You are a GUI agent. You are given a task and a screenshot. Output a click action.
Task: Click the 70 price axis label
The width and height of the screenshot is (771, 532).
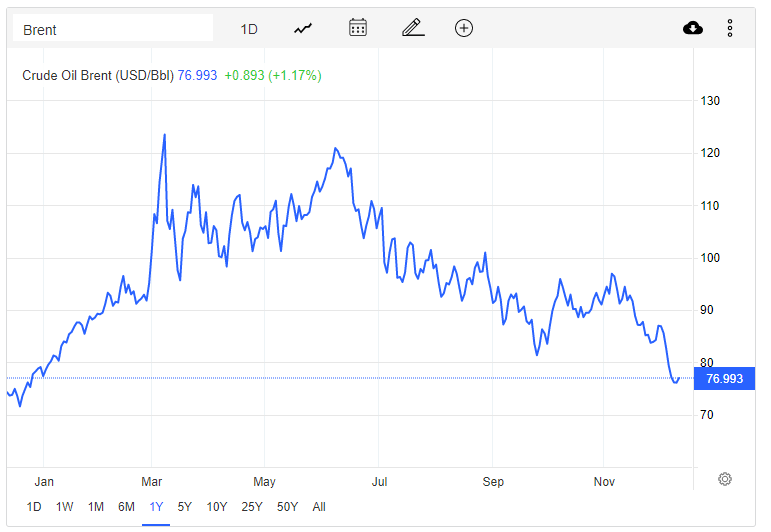tap(707, 415)
